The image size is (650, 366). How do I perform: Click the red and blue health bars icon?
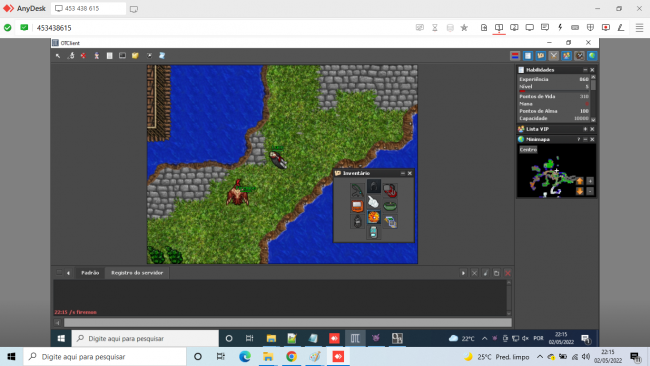pos(515,56)
